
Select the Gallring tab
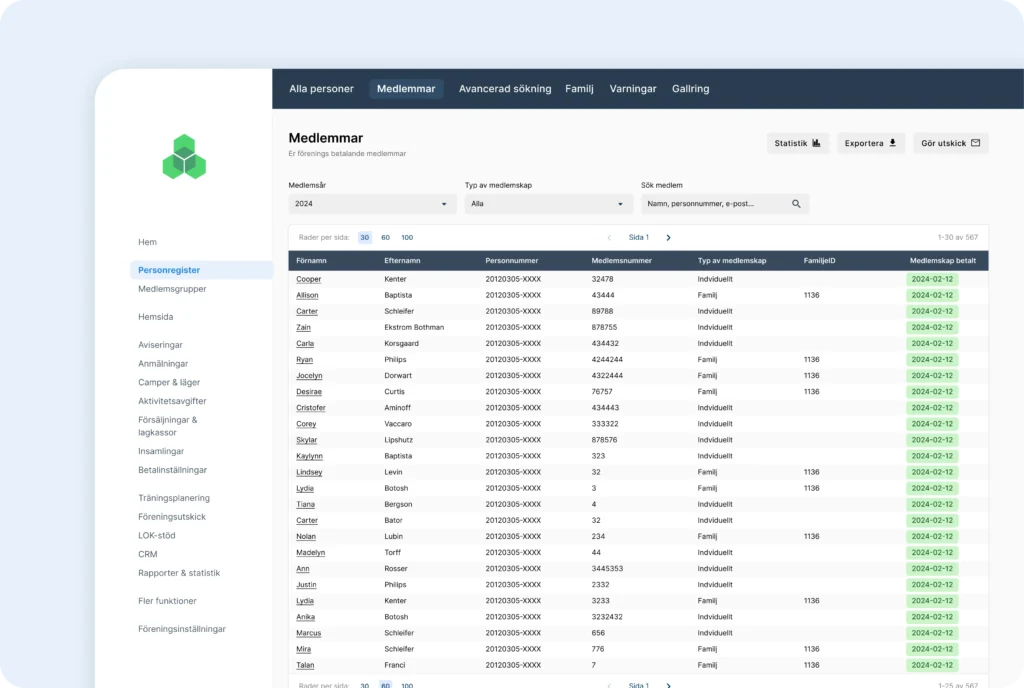point(690,89)
